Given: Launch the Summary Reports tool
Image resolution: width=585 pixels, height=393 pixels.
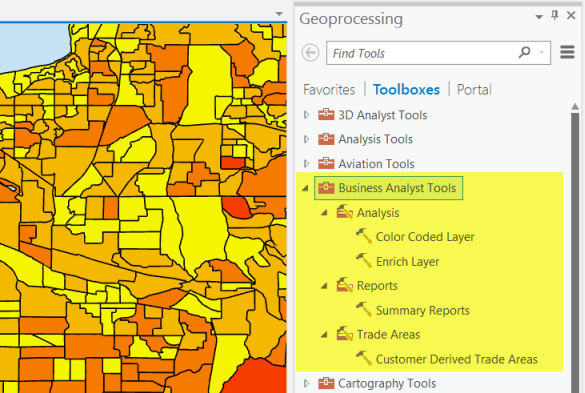Looking at the screenshot, I should pos(423,310).
